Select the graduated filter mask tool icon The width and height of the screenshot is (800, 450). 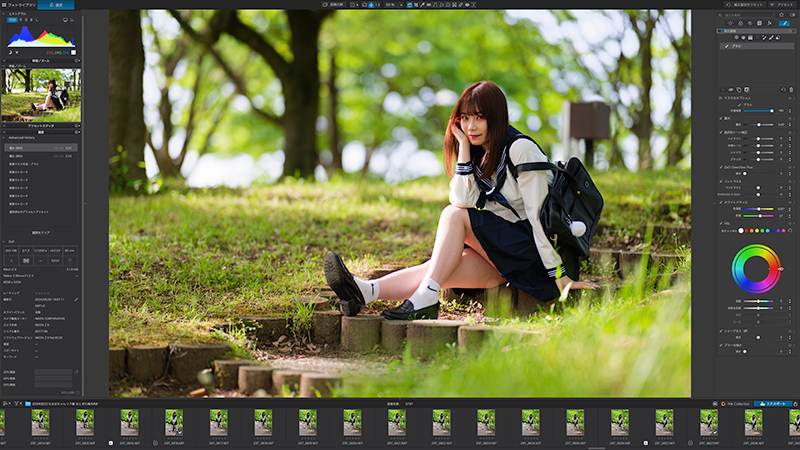click(x=750, y=38)
